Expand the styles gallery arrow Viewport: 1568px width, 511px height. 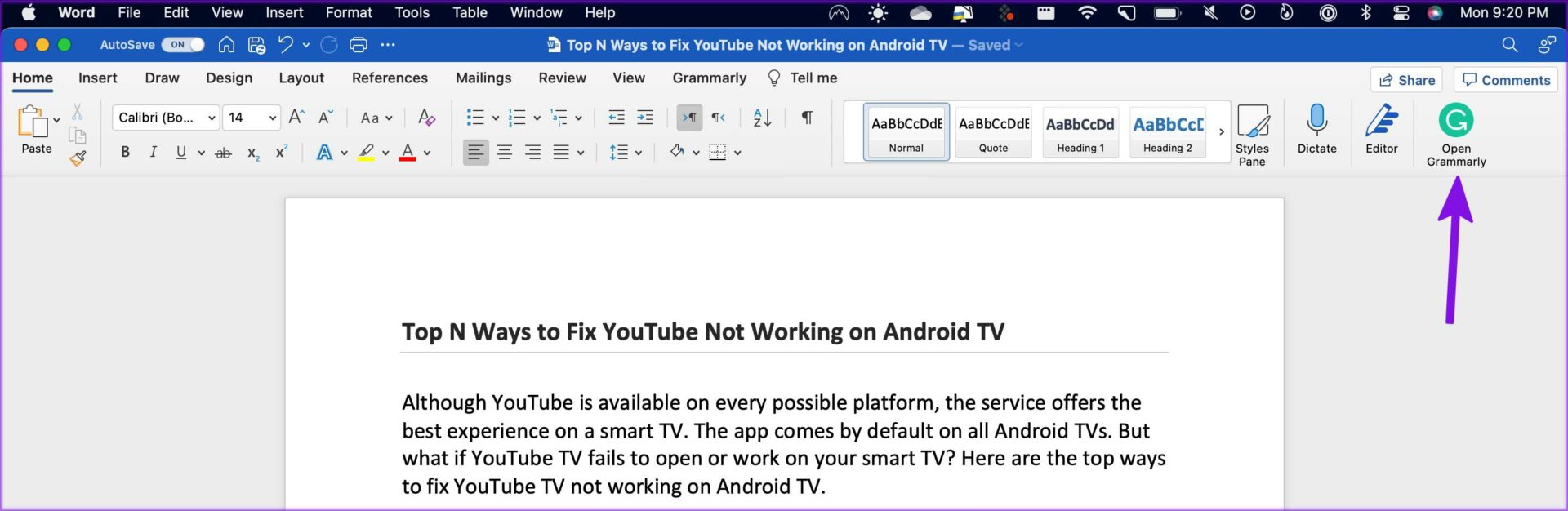coord(1222,131)
